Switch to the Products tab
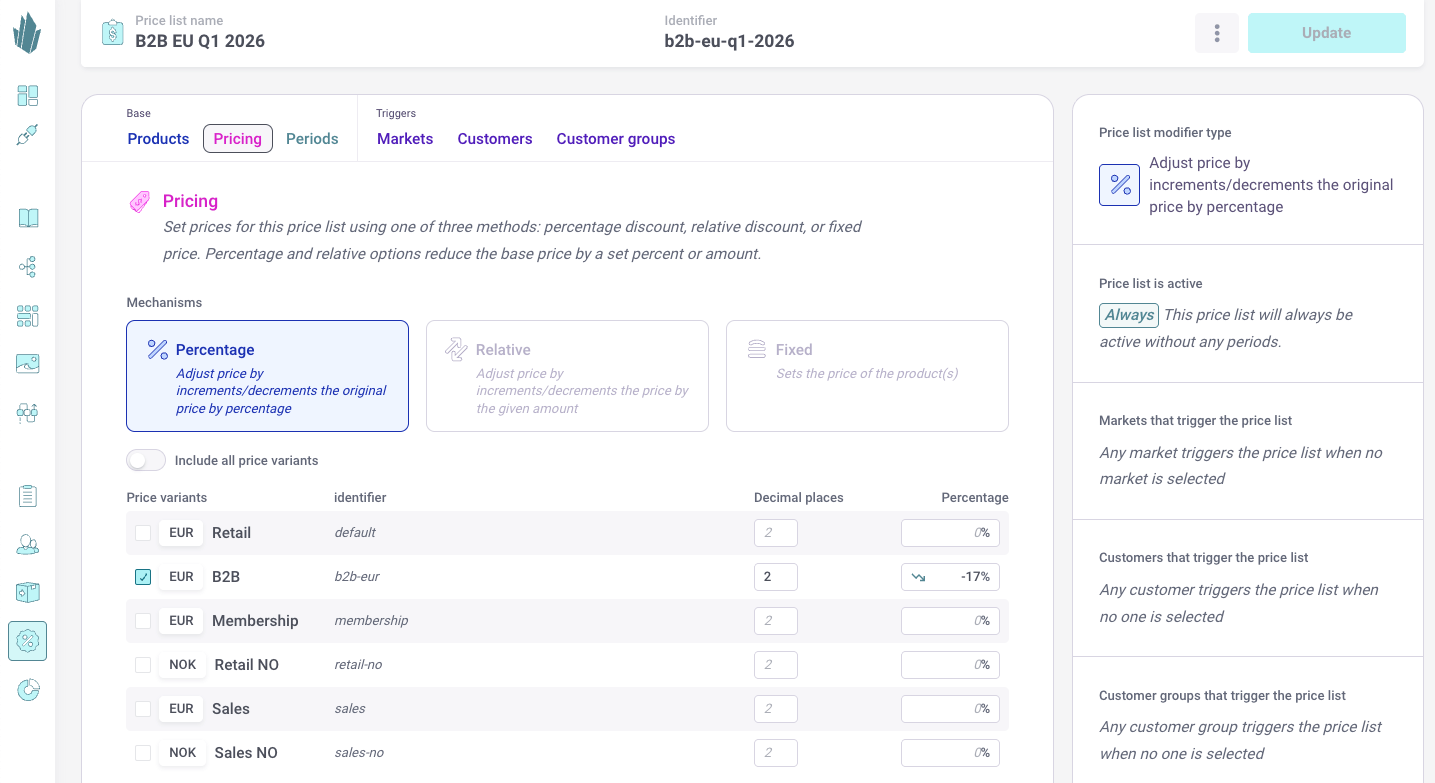 (158, 139)
